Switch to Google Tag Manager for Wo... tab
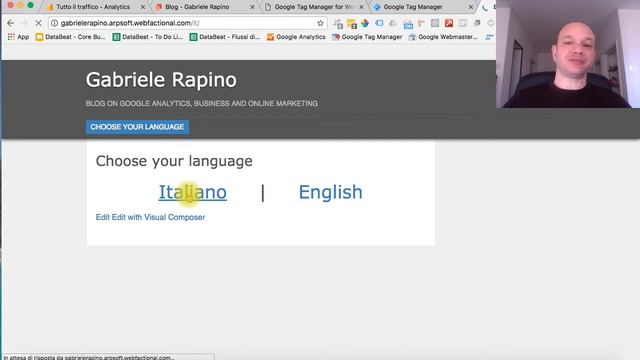Image resolution: width=640 pixels, height=360 pixels. 314,7
